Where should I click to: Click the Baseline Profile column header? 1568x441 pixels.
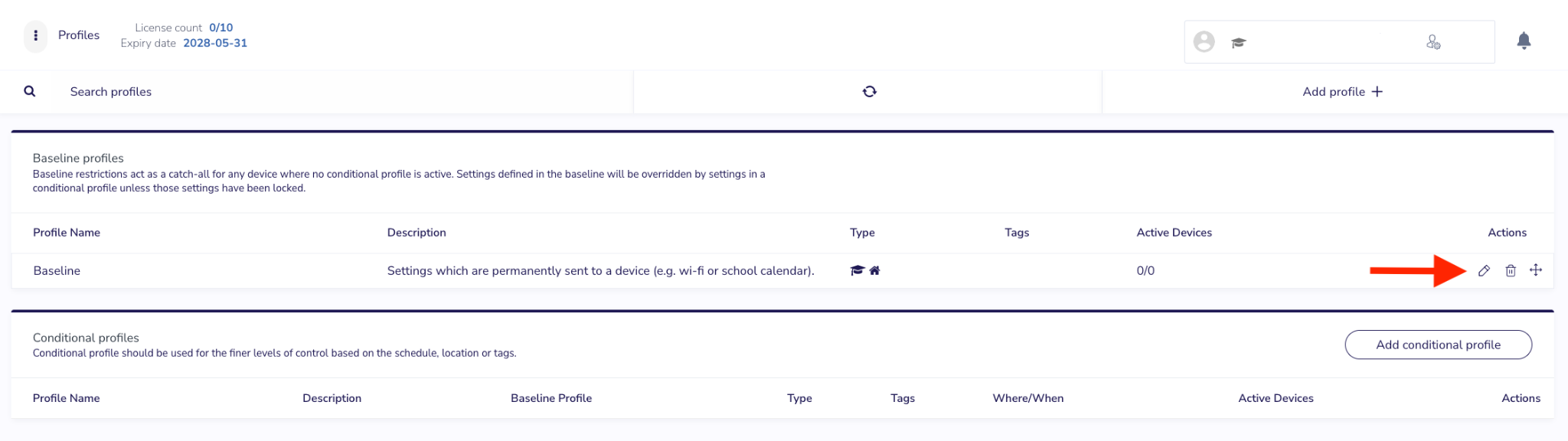point(551,398)
